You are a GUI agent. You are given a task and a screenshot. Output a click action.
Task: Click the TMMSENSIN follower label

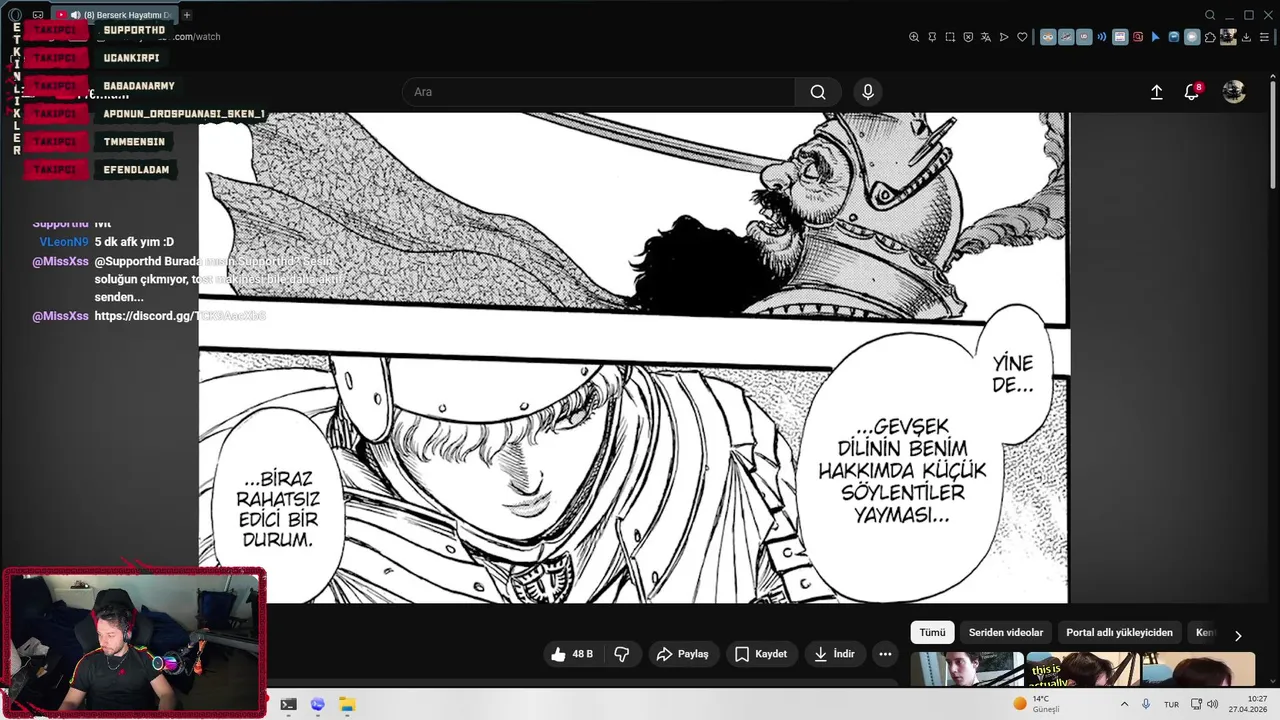tap(134, 142)
